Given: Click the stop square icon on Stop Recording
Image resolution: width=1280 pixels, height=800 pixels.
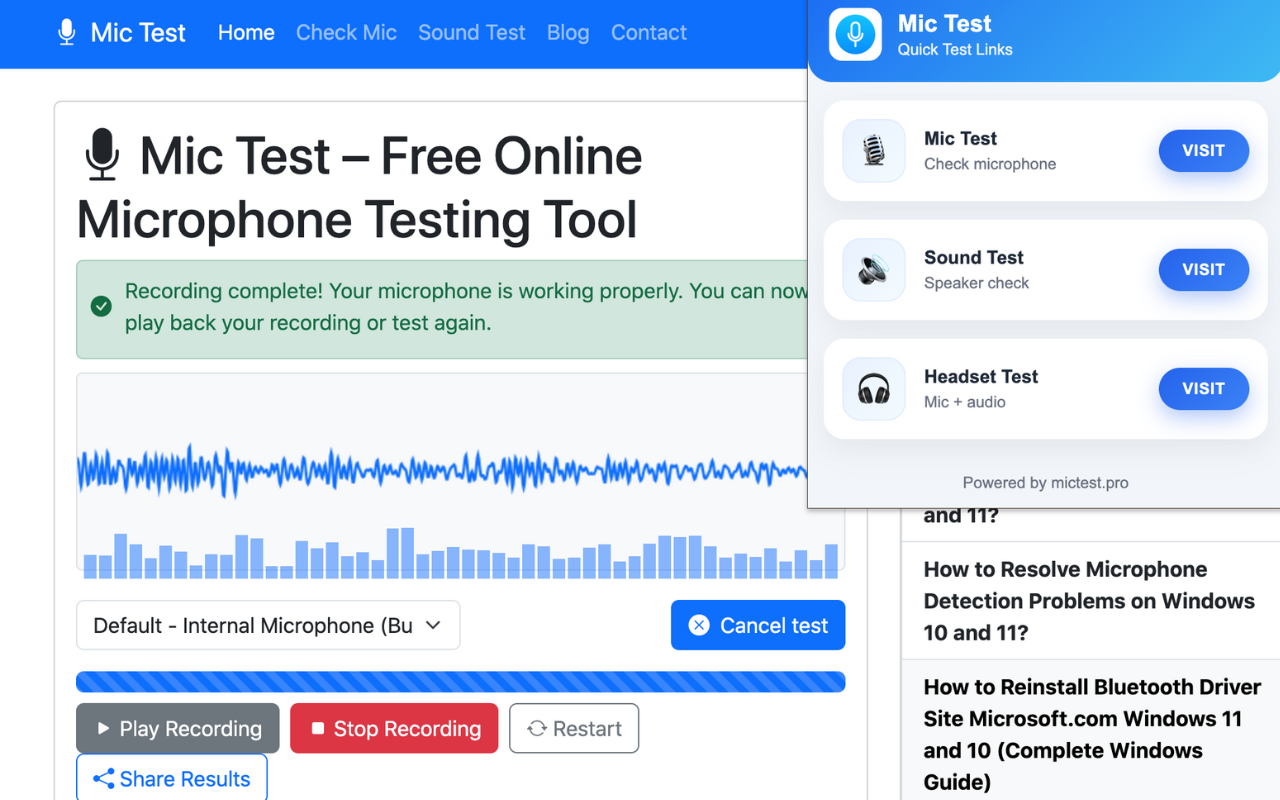Looking at the screenshot, I should 318,728.
